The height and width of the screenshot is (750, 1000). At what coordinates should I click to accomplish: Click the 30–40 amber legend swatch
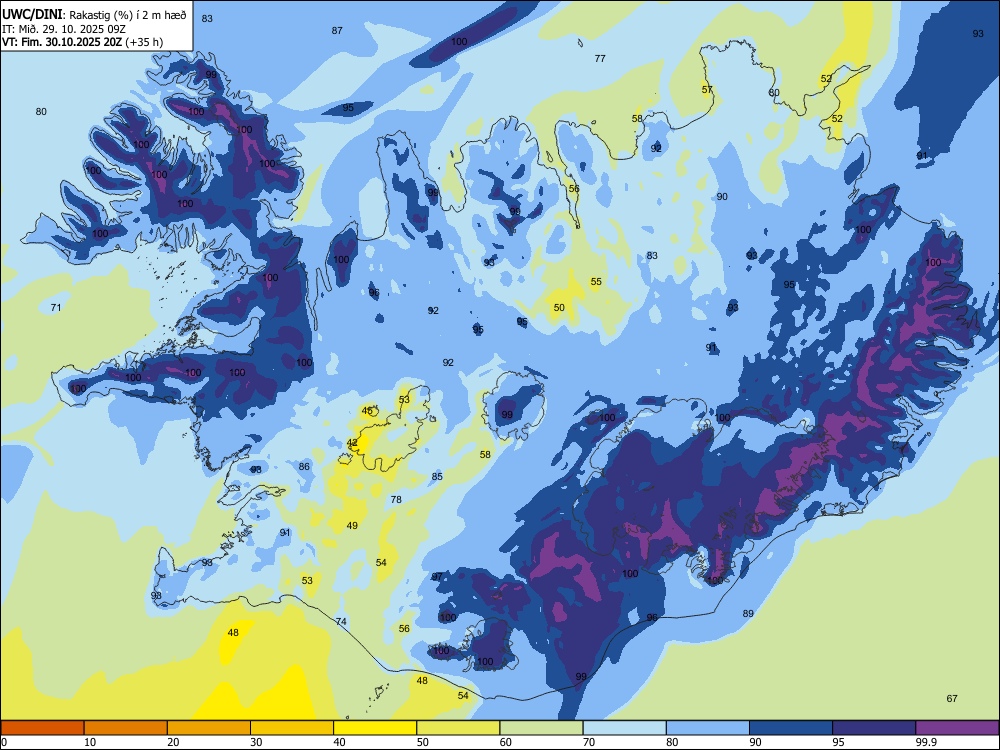[x=292, y=728]
